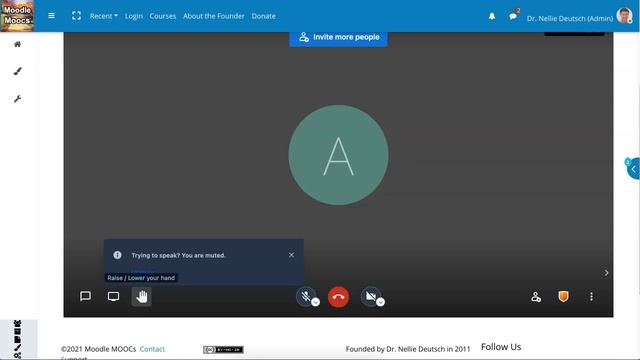Go to the Login page
Viewport: 640px width, 360px height.
pyautogui.click(x=134, y=16)
